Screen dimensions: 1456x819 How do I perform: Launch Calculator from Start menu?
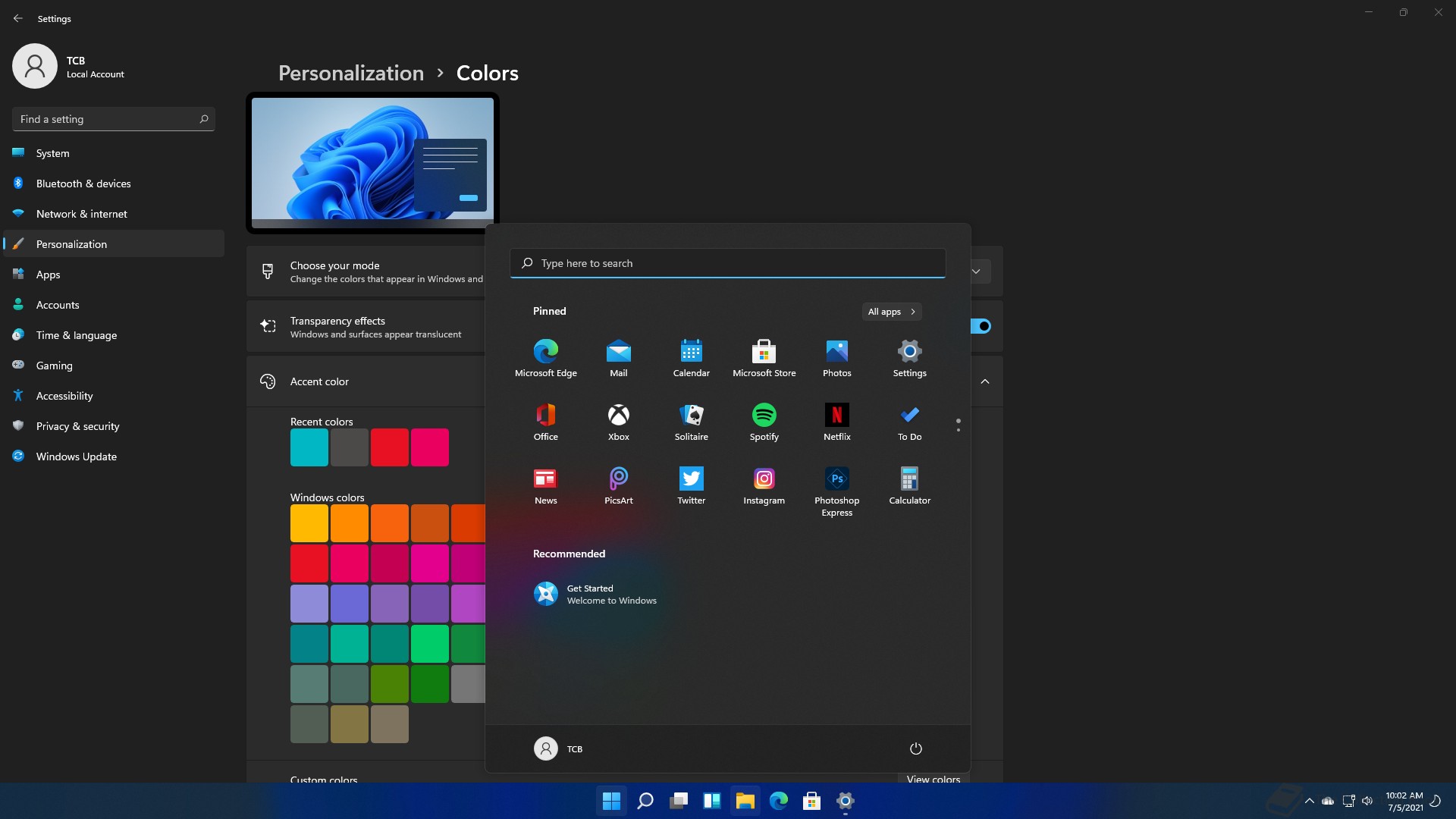pos(910,485)
